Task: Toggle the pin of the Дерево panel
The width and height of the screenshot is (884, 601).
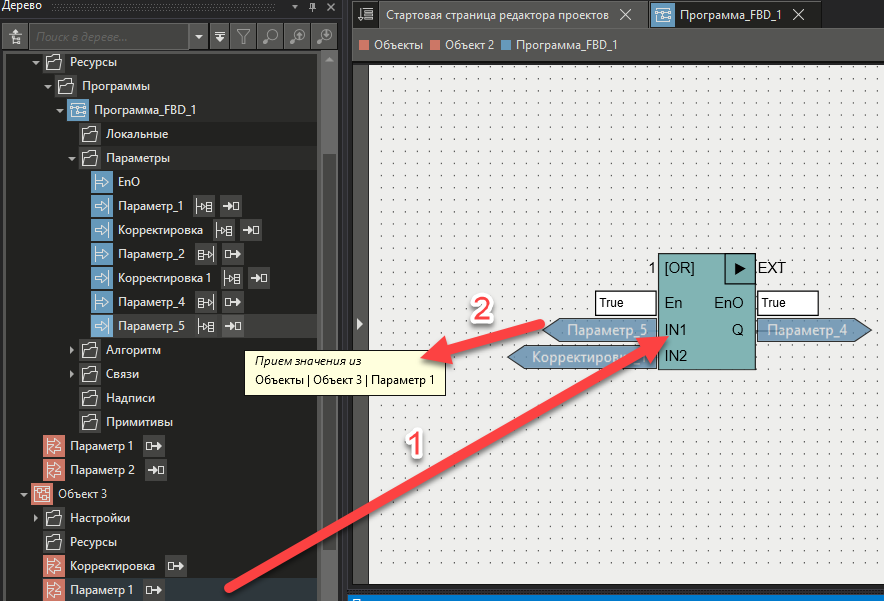Action: [312, 7]
